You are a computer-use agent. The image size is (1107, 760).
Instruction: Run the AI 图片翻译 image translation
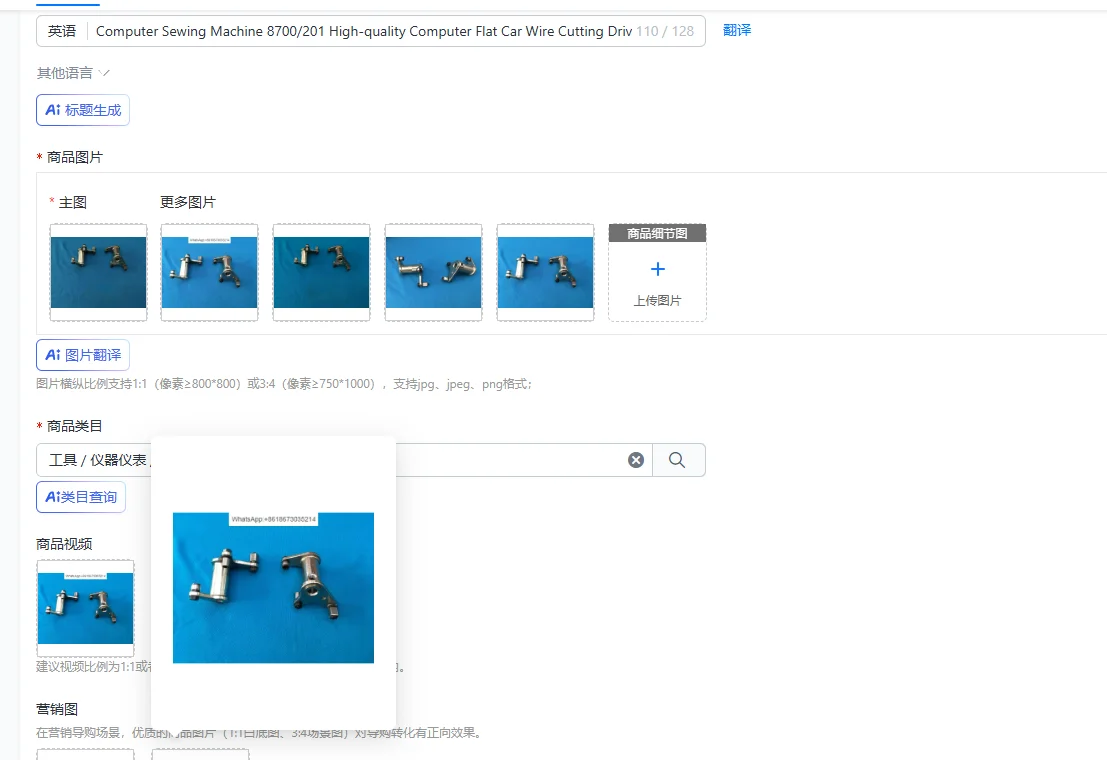[83, 355]
